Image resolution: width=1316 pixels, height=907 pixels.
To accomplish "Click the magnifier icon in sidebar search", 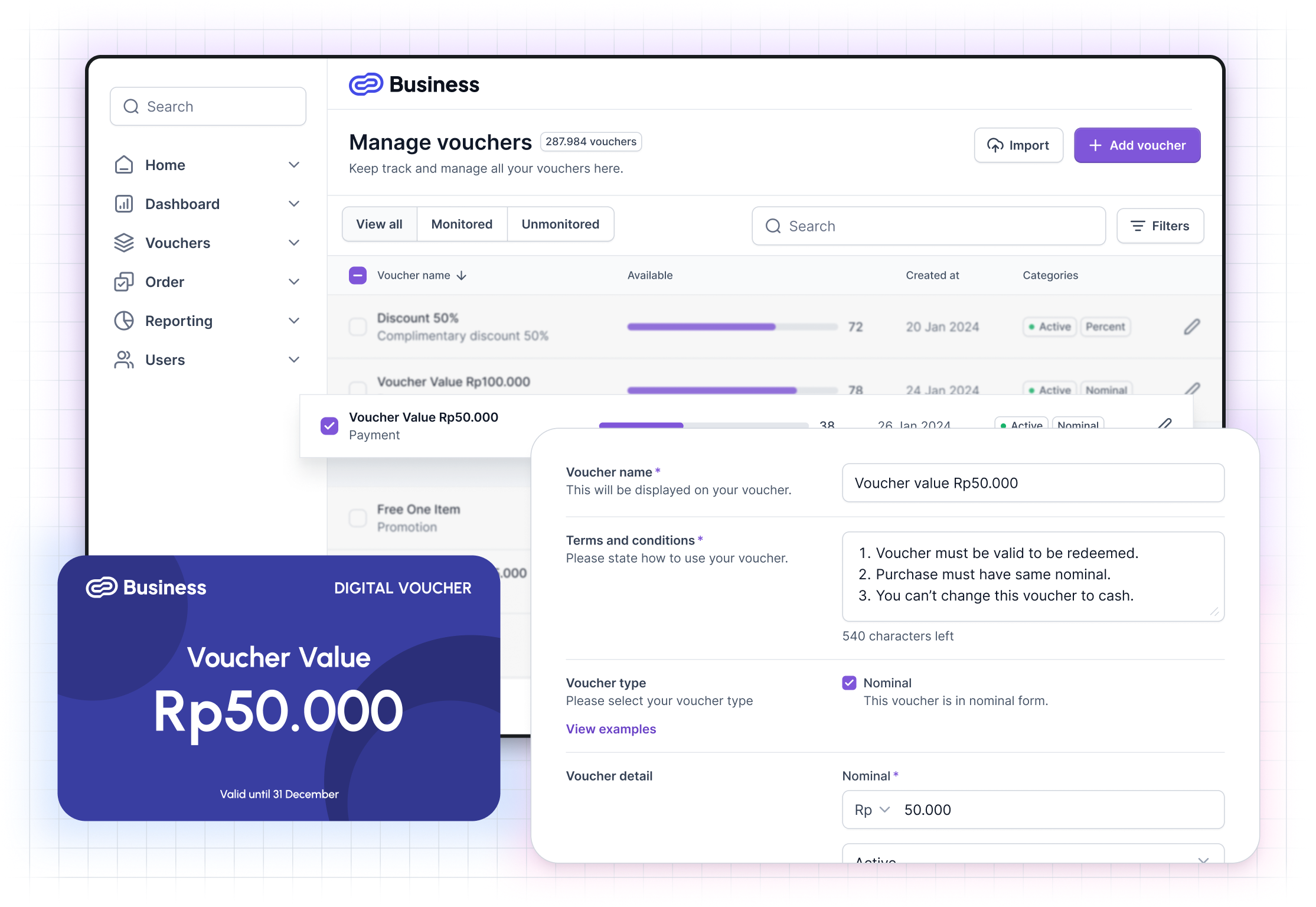I will pos(131,106).
